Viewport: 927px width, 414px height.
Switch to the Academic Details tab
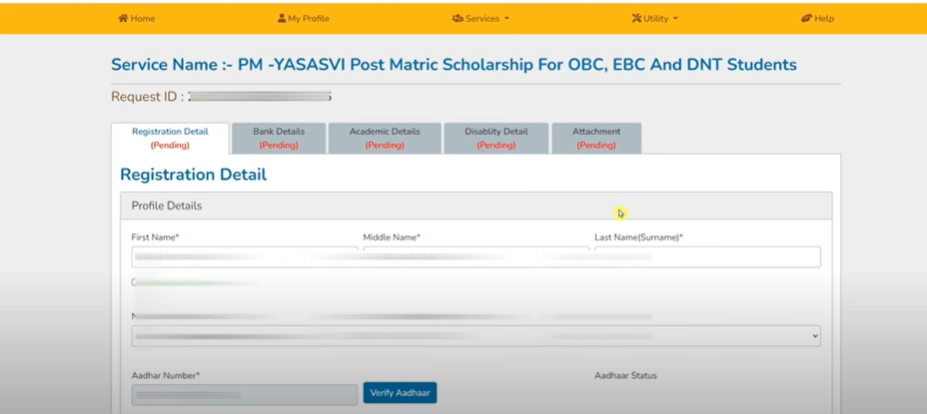tap(385, 138)
